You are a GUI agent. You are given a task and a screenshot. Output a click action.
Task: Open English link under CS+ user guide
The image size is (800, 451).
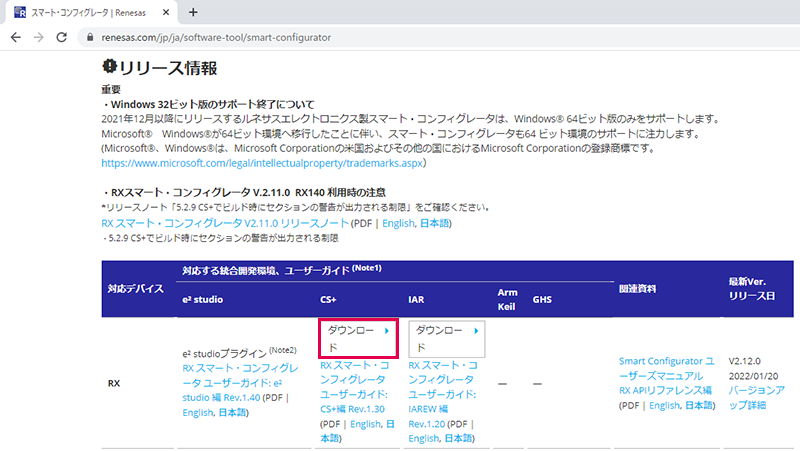365,424
